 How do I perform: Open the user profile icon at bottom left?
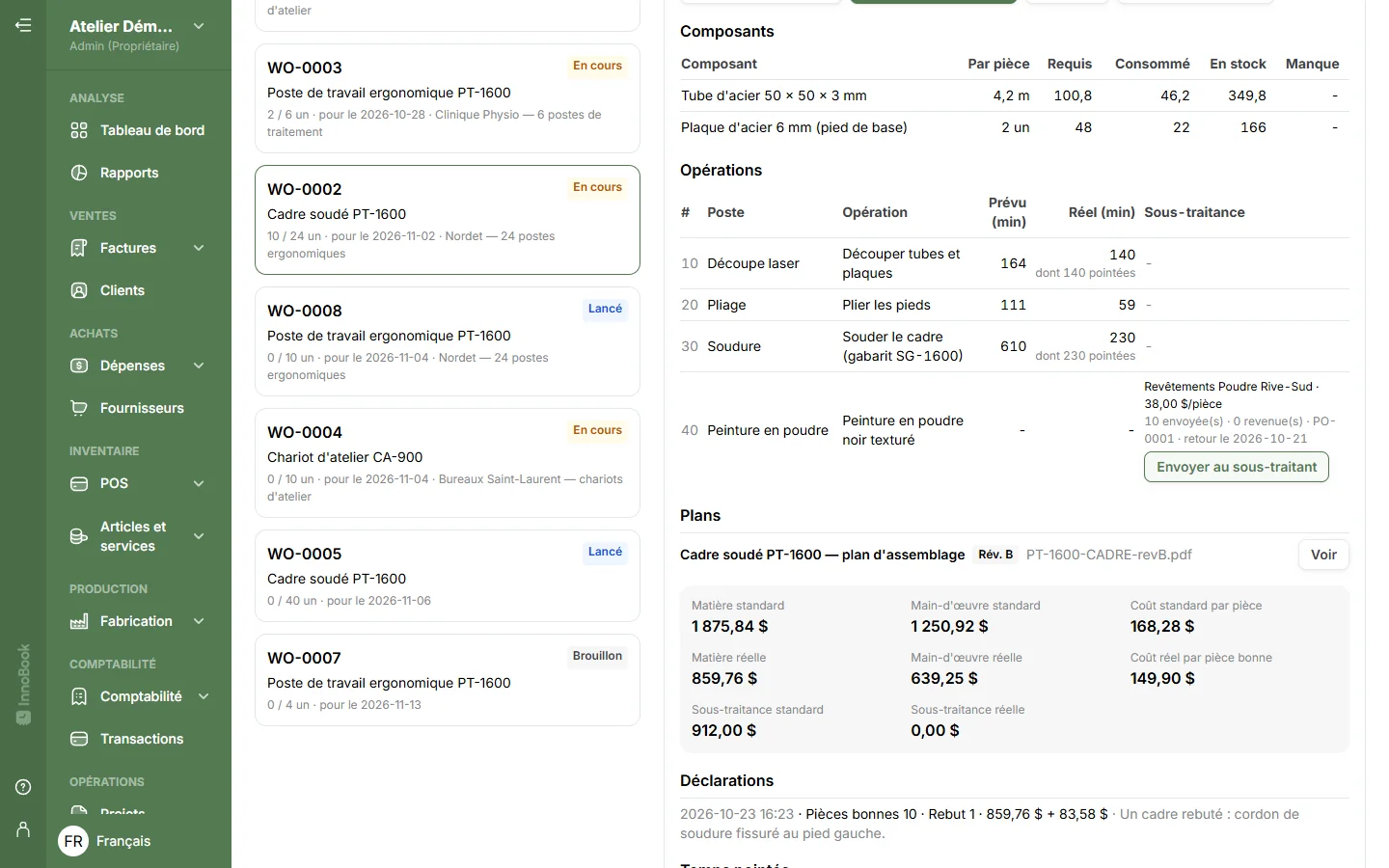(x=23, y=829)
